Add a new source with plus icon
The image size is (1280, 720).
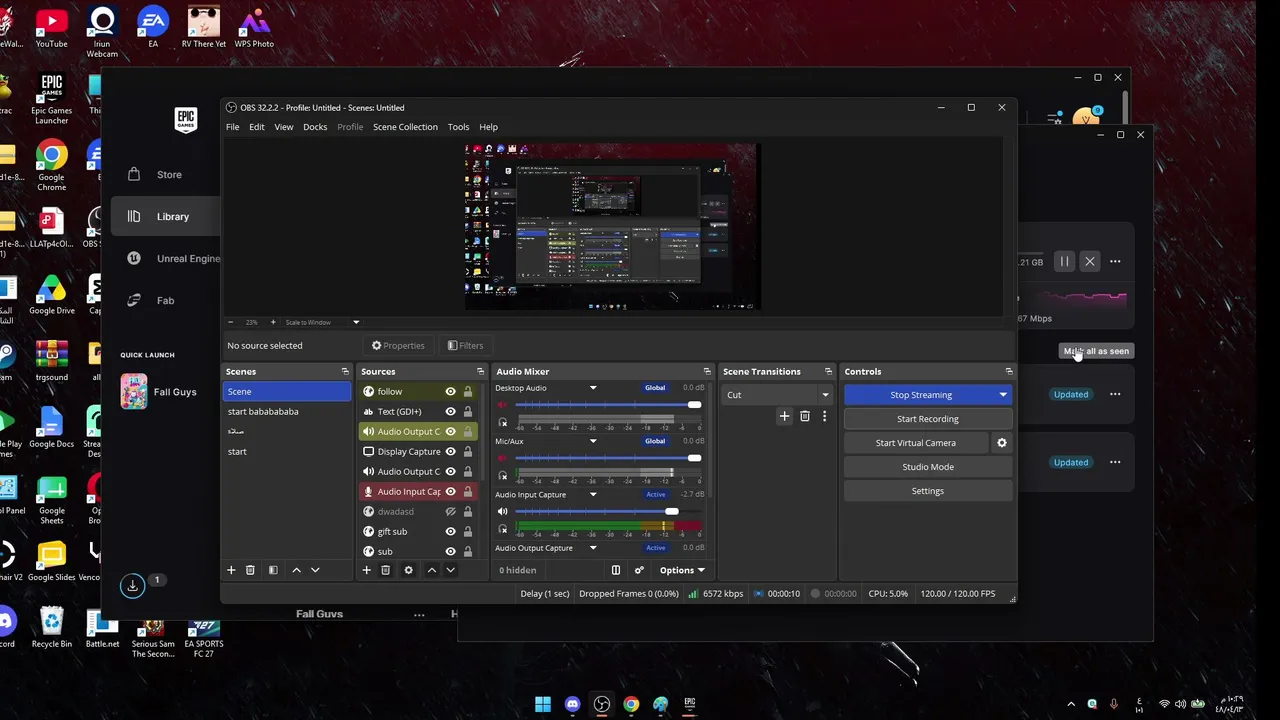(x=366, y=570)
